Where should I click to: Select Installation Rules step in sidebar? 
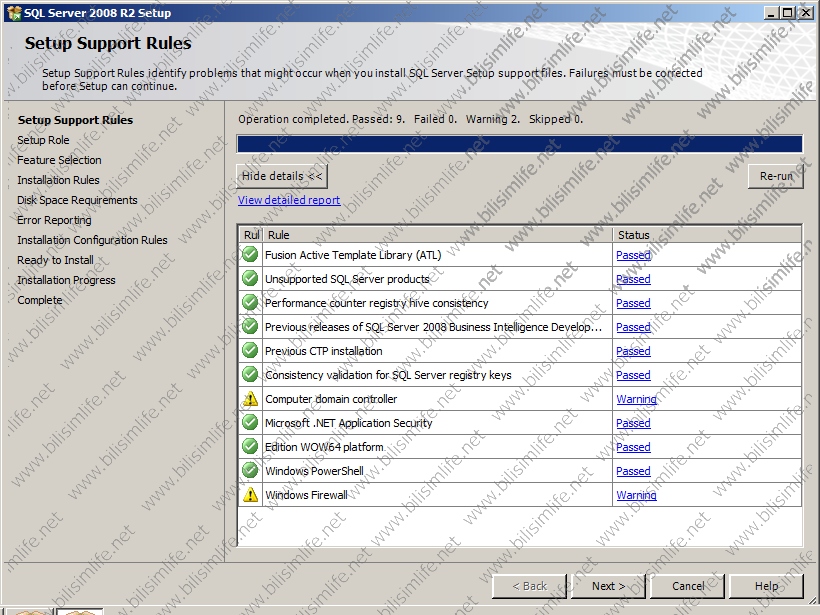[58, 180]
